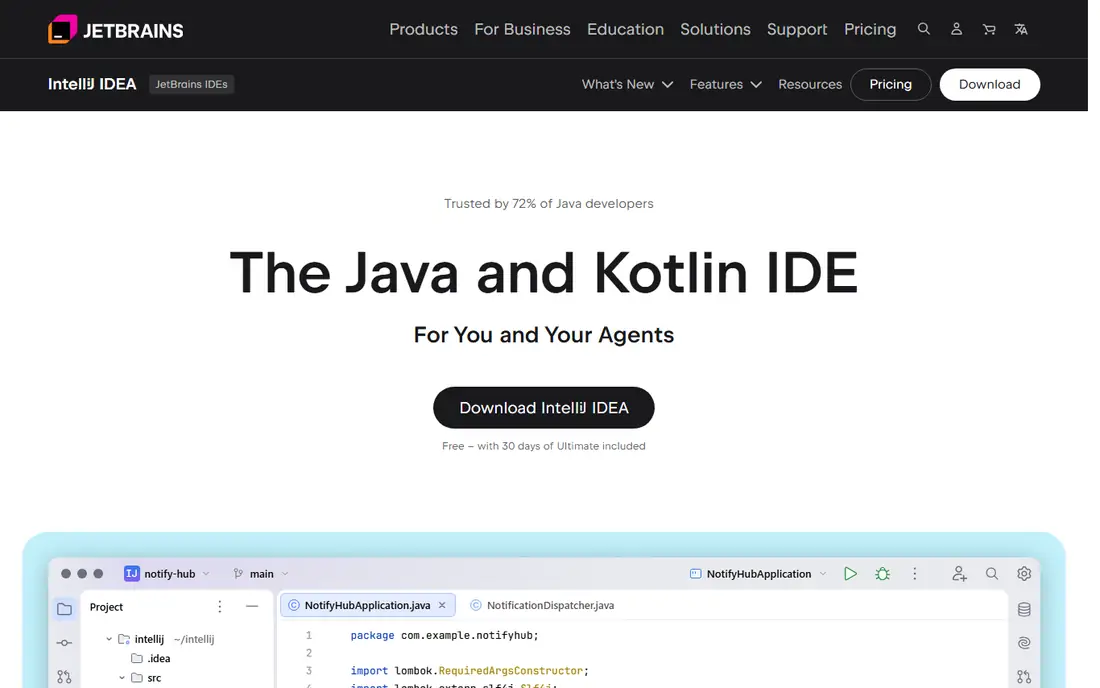Click the run configuration icon beside NotifyHubApplication

coord(695,574)
